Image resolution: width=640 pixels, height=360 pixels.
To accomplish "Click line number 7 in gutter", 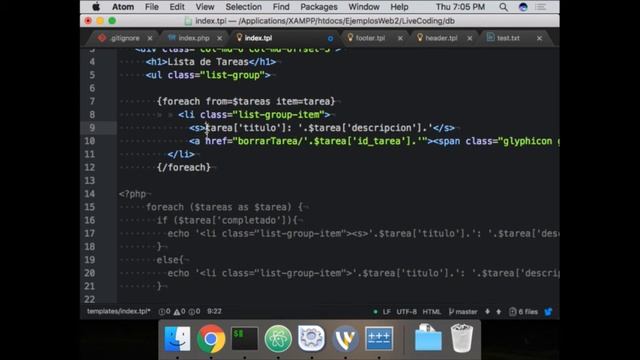I will 92,101.
